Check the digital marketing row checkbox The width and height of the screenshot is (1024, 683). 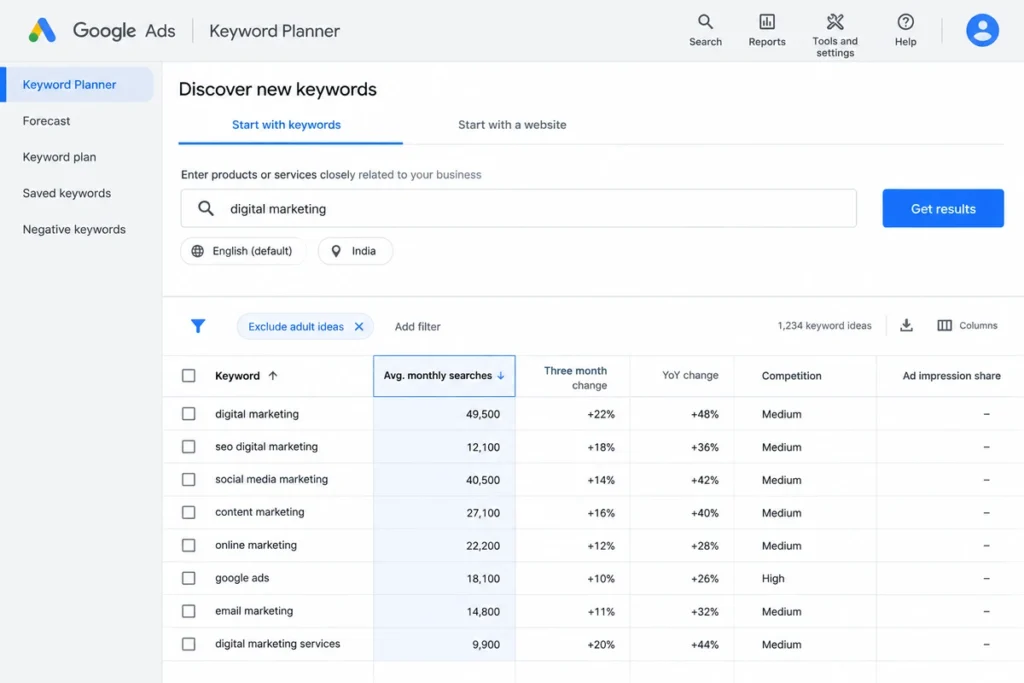click(189, 413)
